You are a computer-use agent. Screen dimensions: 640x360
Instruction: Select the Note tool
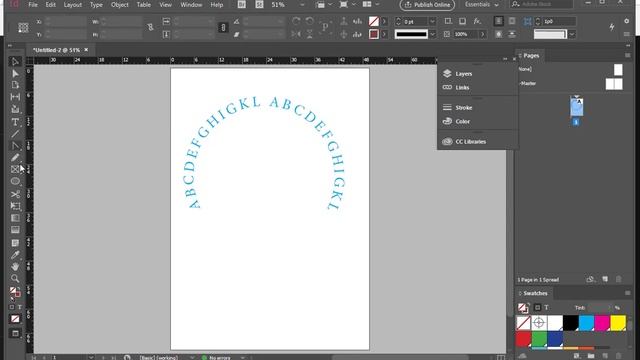coord(15,243)
